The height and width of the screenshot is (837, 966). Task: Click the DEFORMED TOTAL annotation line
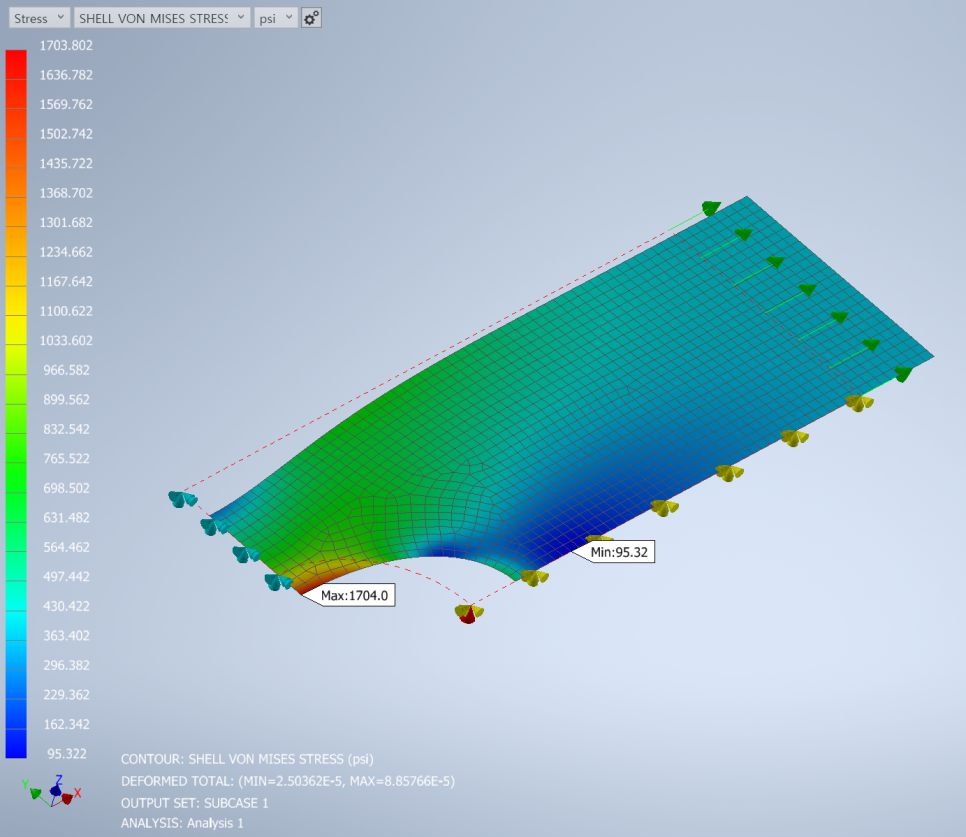288,781
